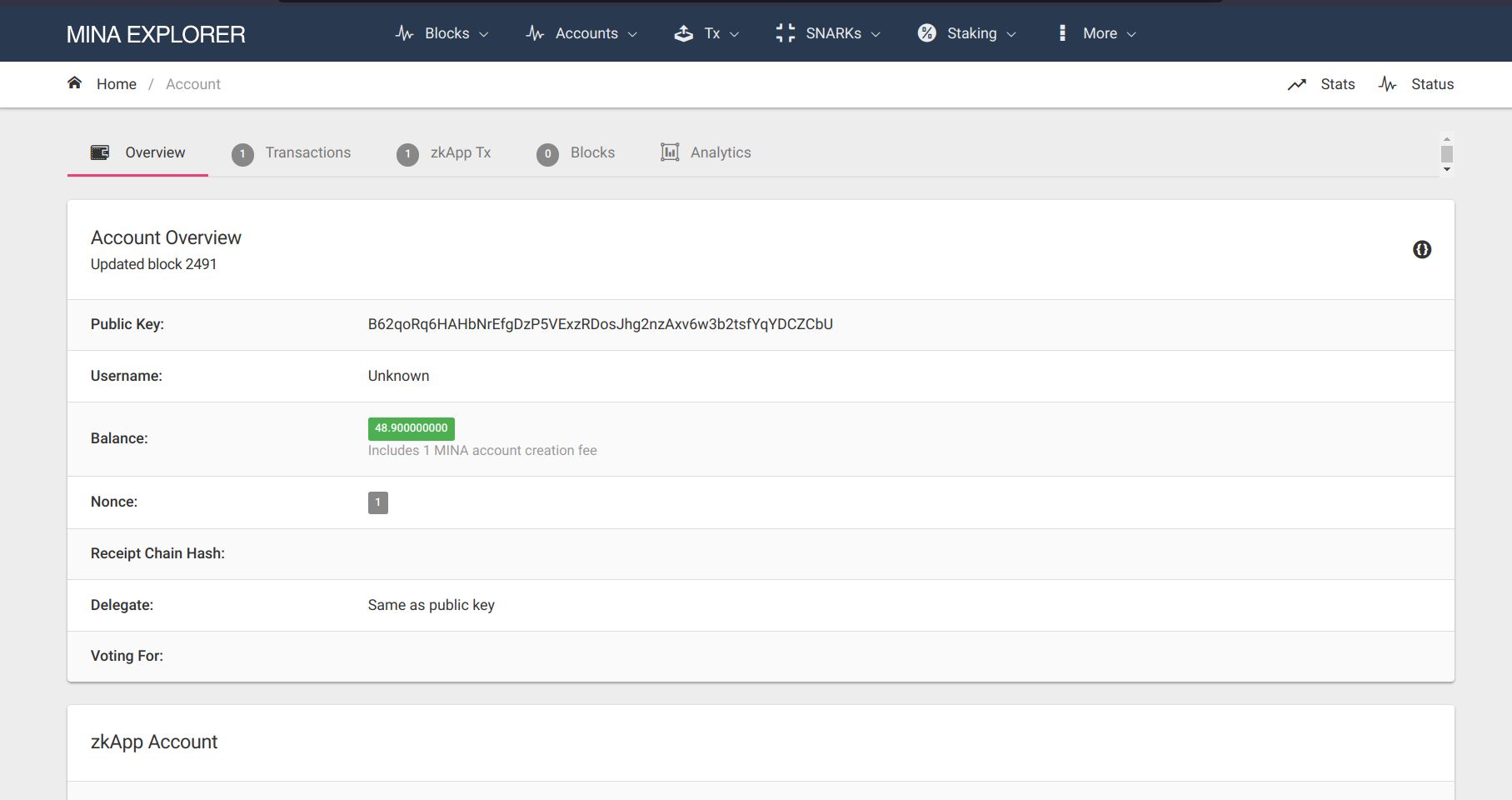This screenshot has height=800, width=1512.
Task: Click the public key B62qoRq6... value
Action: point(601,324)
